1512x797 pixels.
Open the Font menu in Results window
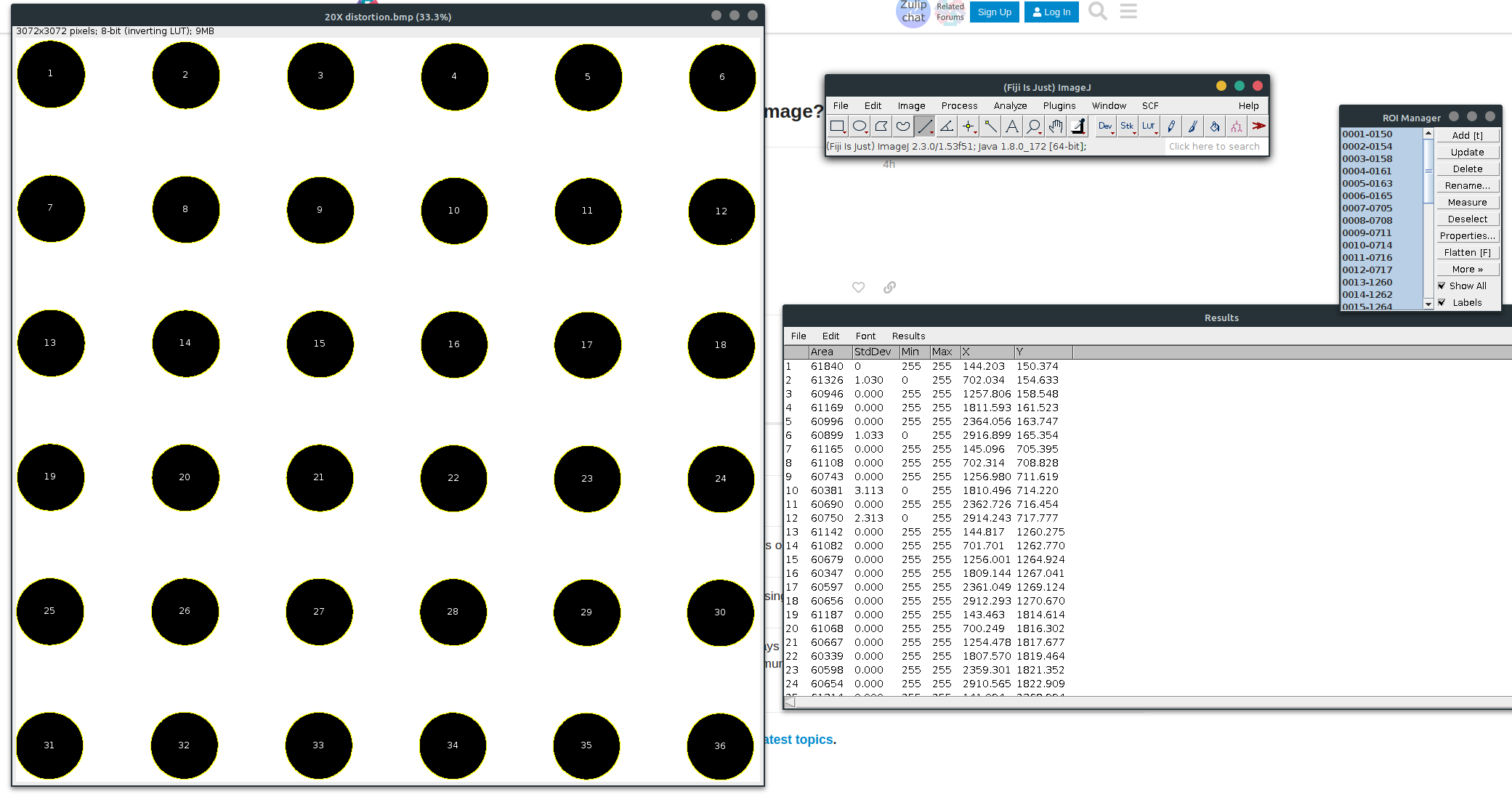(x=865, y=336)
